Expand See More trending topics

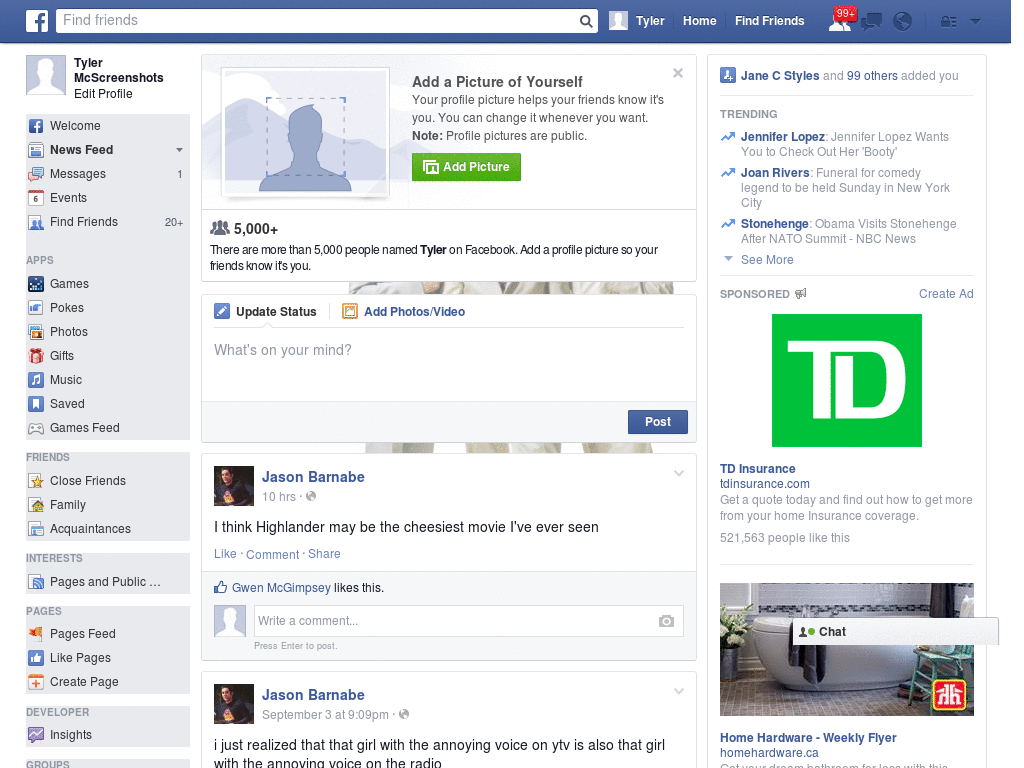click(767, 260)
